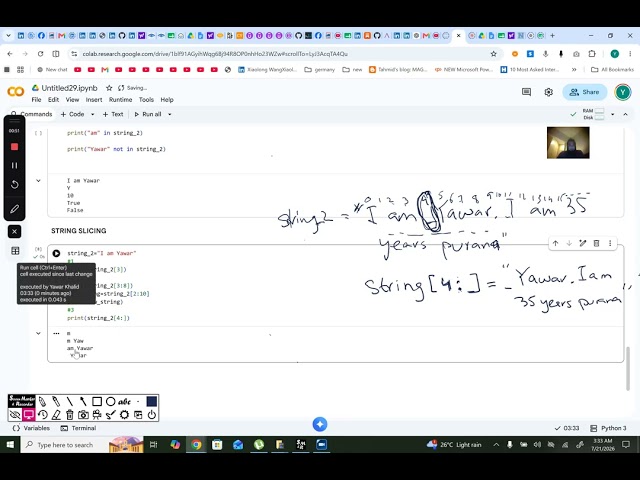This screenshot has height=480, width=640.
Task: Star the Untitled29.ipynb notebook
Action: point(109,88)
